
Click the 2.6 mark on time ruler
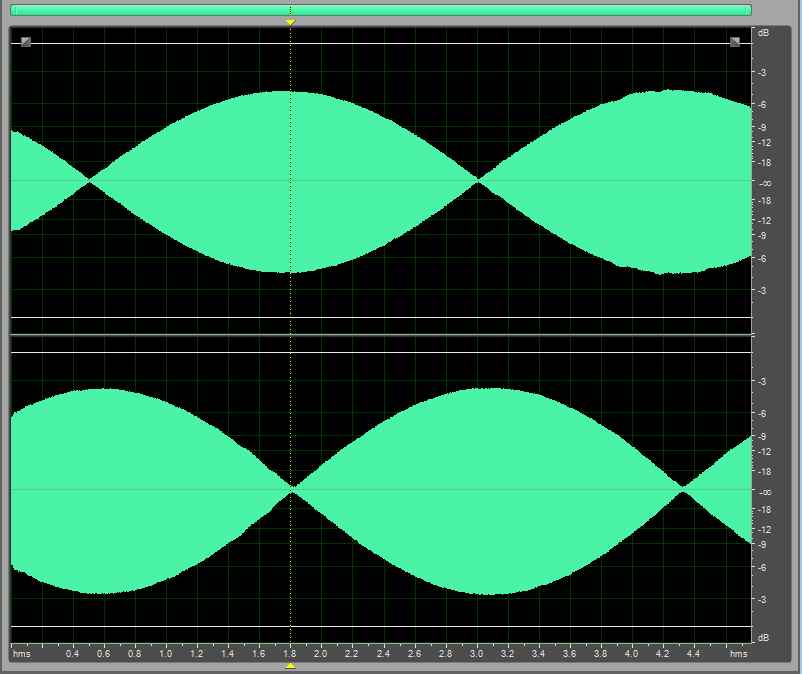(x=414, y=654)
